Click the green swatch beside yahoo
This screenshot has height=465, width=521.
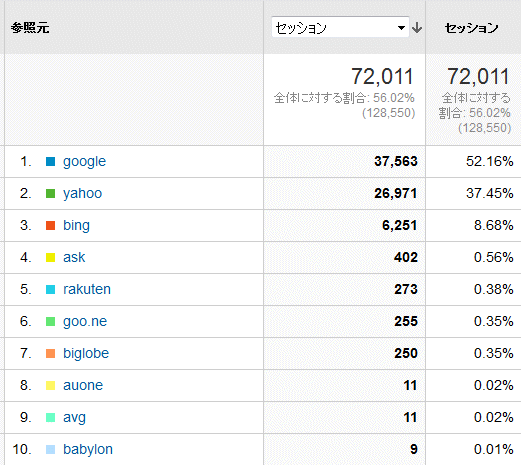[x=50, y=194]
